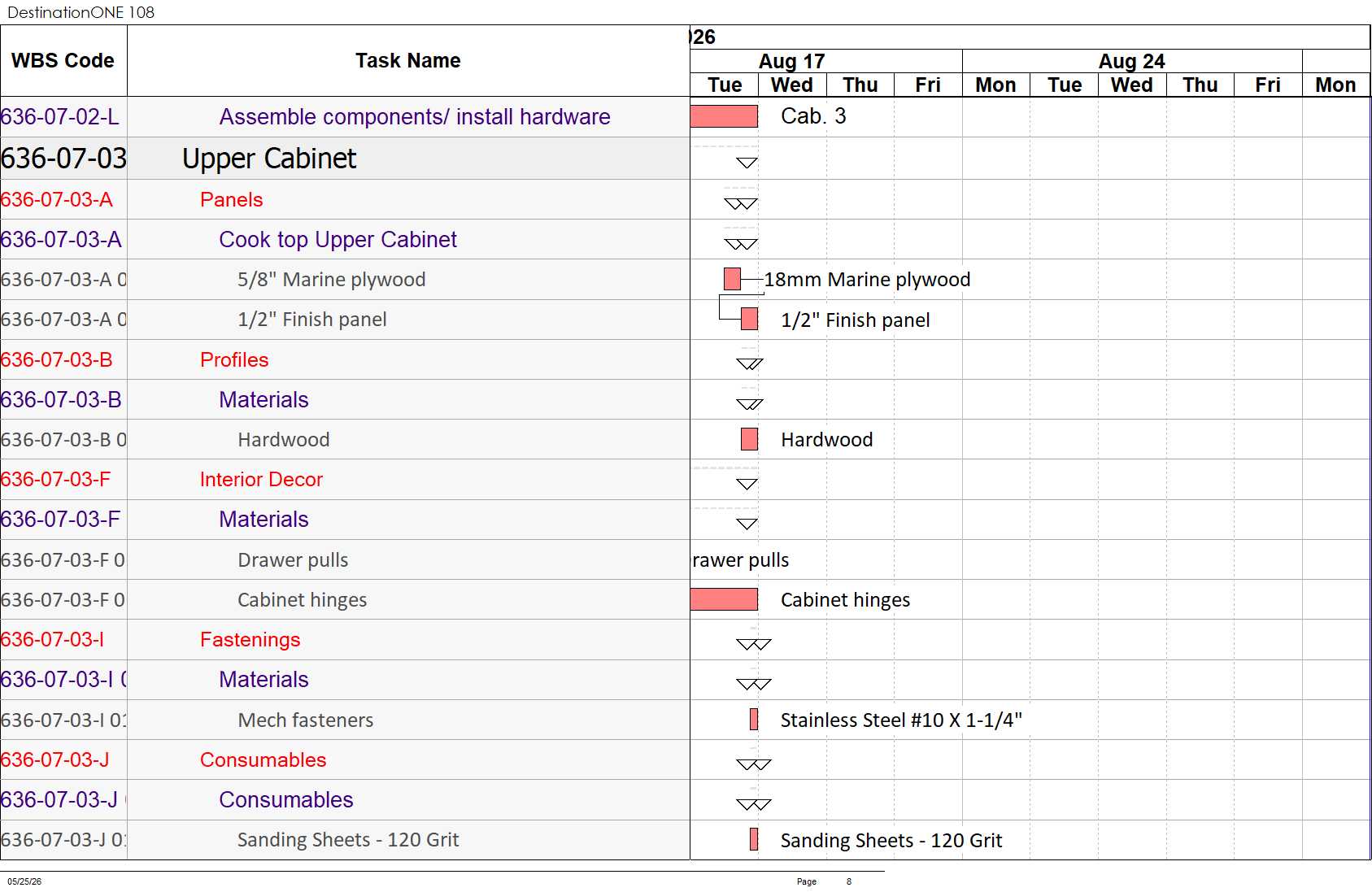The image size is (1372, 892).
Task: Click the Cab. 3 bar label
Action: point(813,116)
